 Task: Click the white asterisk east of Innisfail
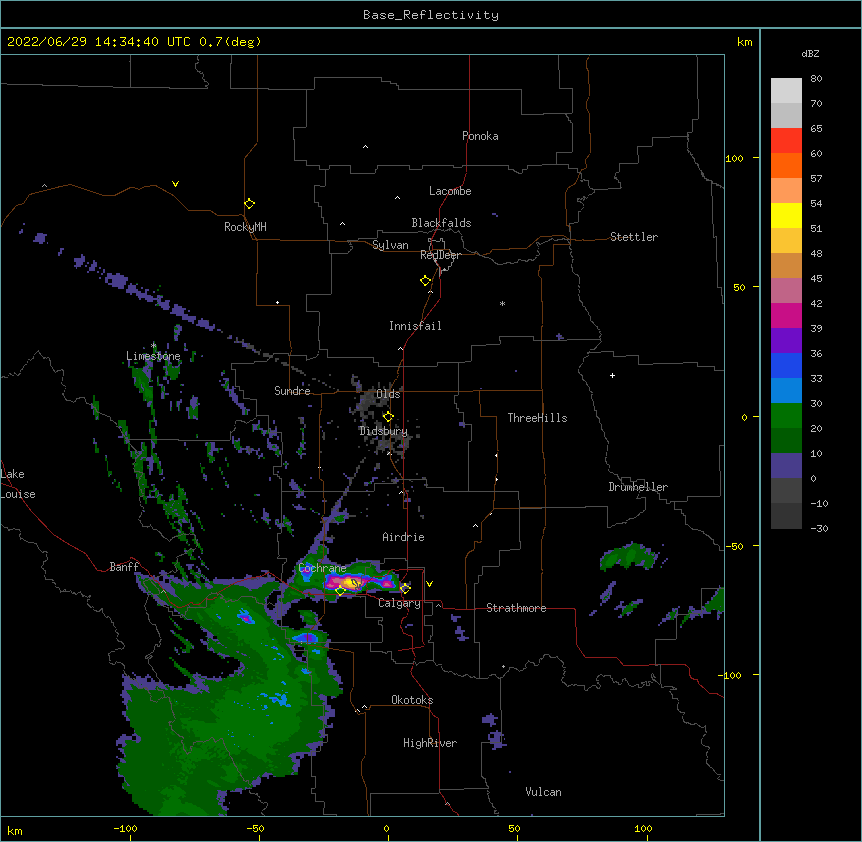tap(502, 303)
